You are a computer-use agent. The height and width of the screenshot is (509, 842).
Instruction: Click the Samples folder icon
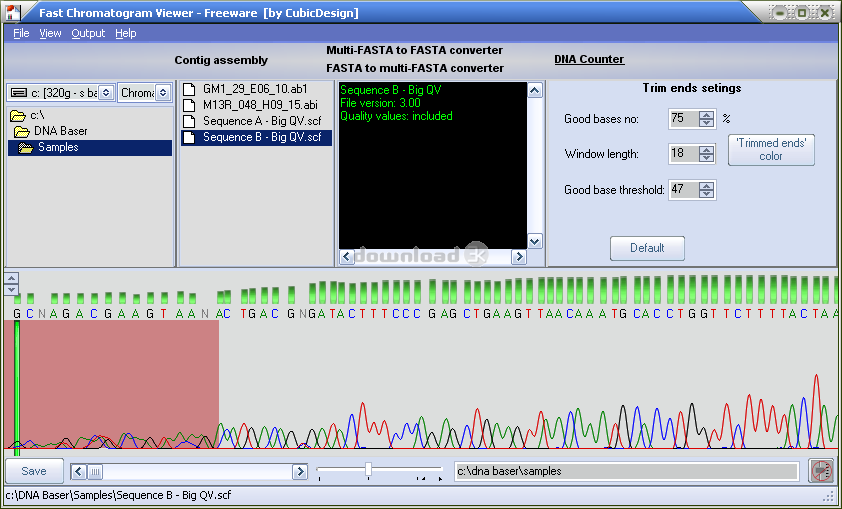(25, 148)
